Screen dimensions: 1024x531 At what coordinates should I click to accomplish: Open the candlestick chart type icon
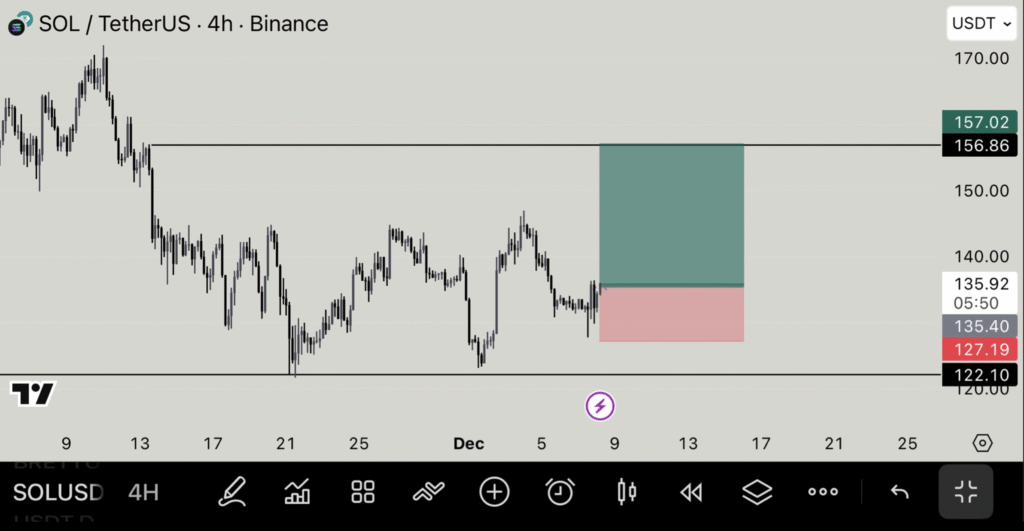(628, 491)
